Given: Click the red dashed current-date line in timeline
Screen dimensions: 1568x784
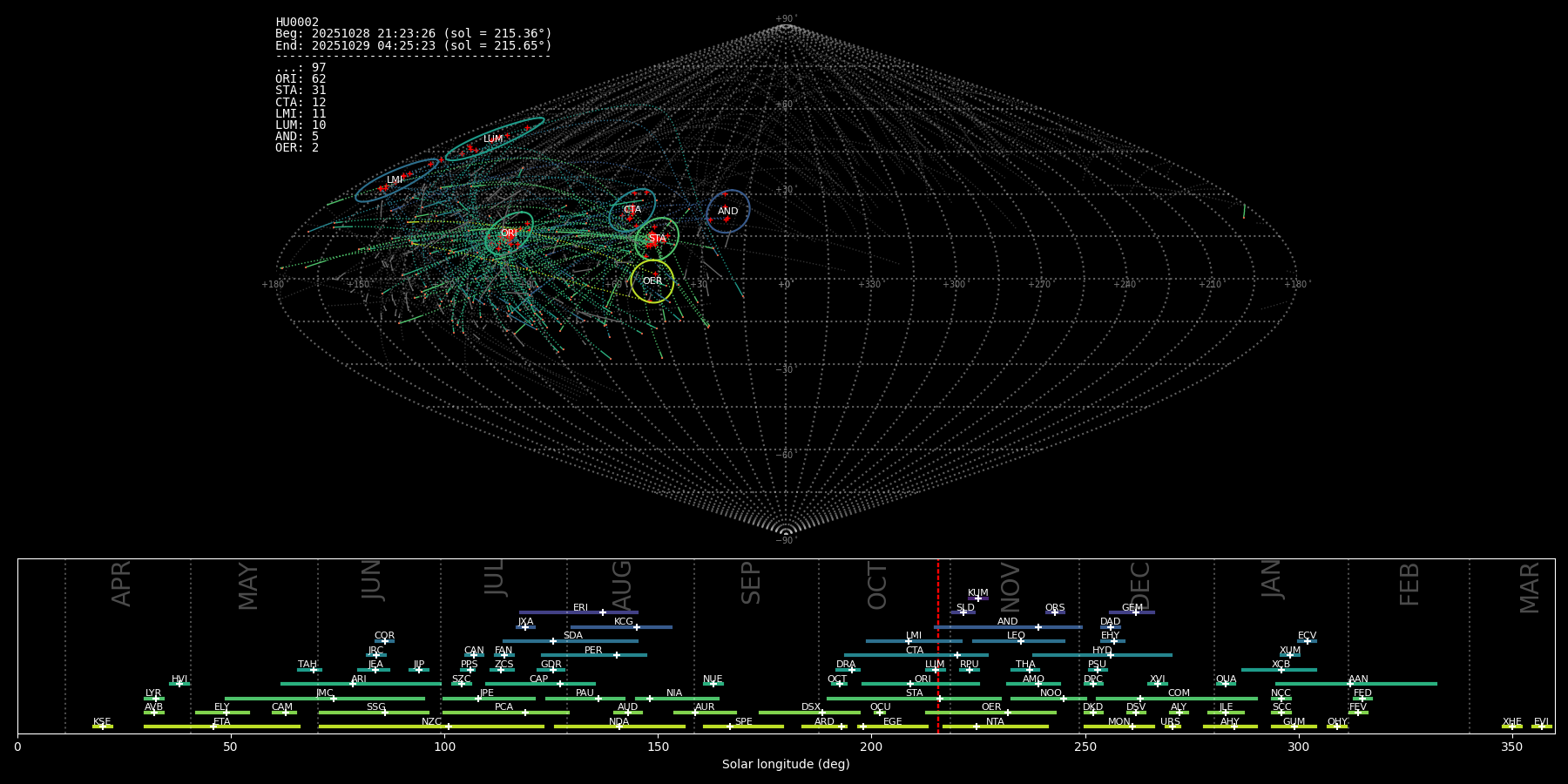Looking at the screenshot, I should click(938, 645).
